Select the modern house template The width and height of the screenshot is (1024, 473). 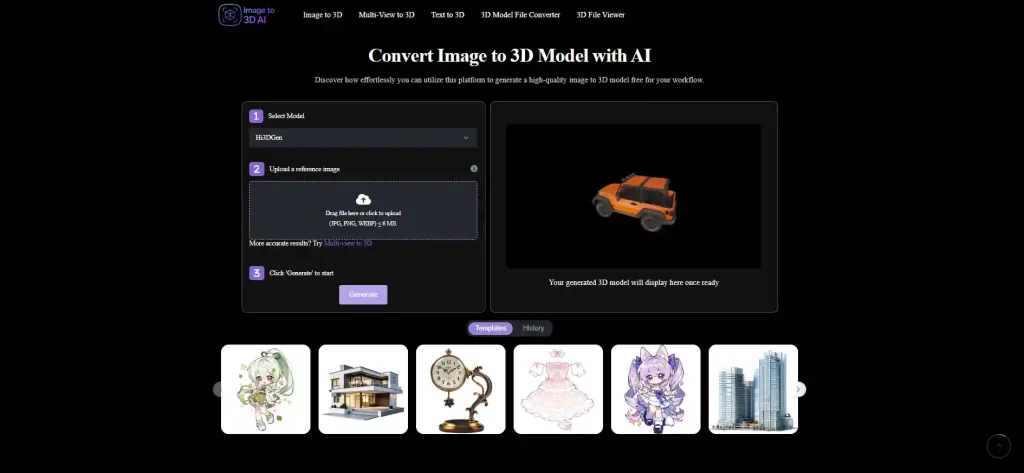363,389
